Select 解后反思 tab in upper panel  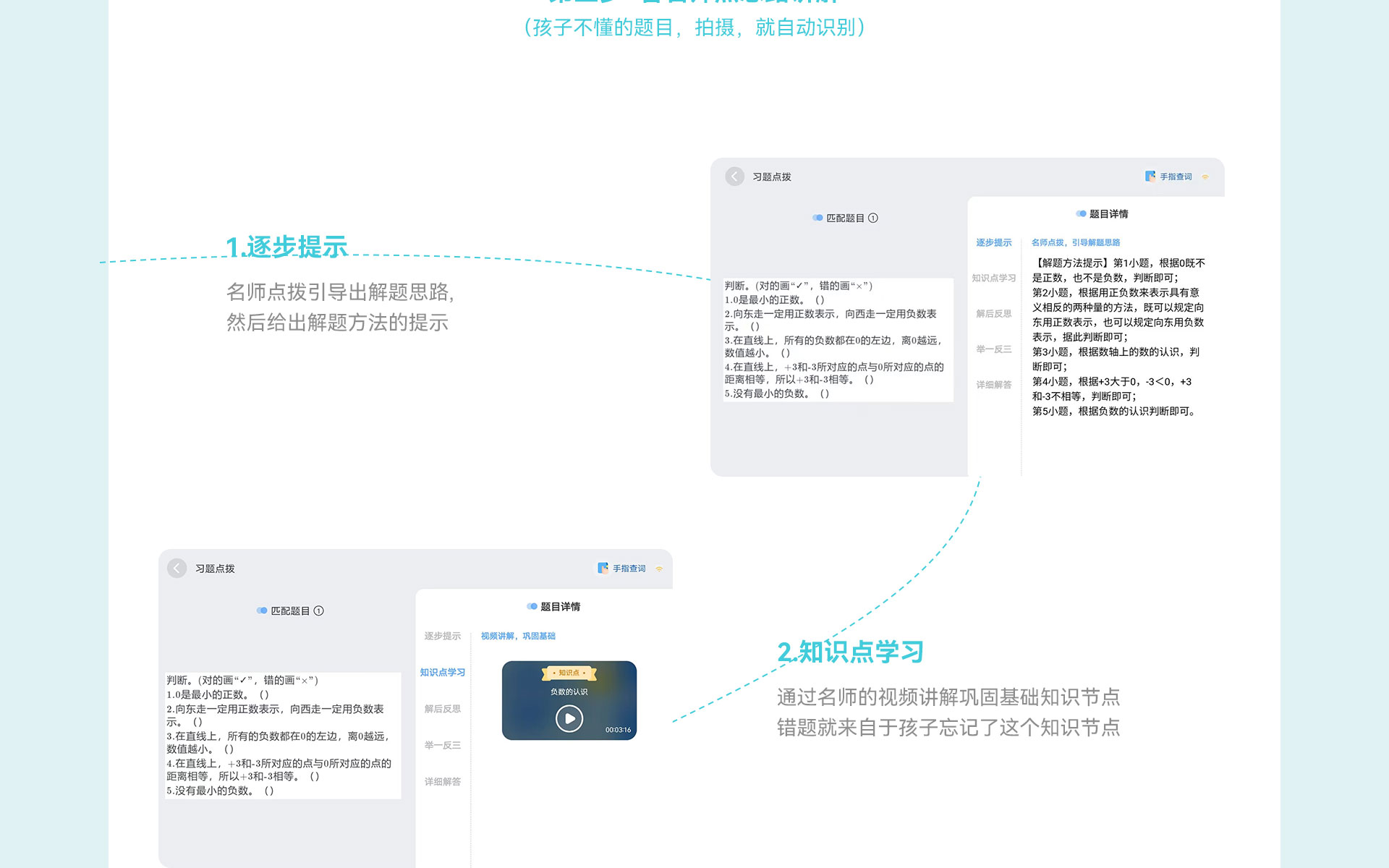(x=993, y=313)
